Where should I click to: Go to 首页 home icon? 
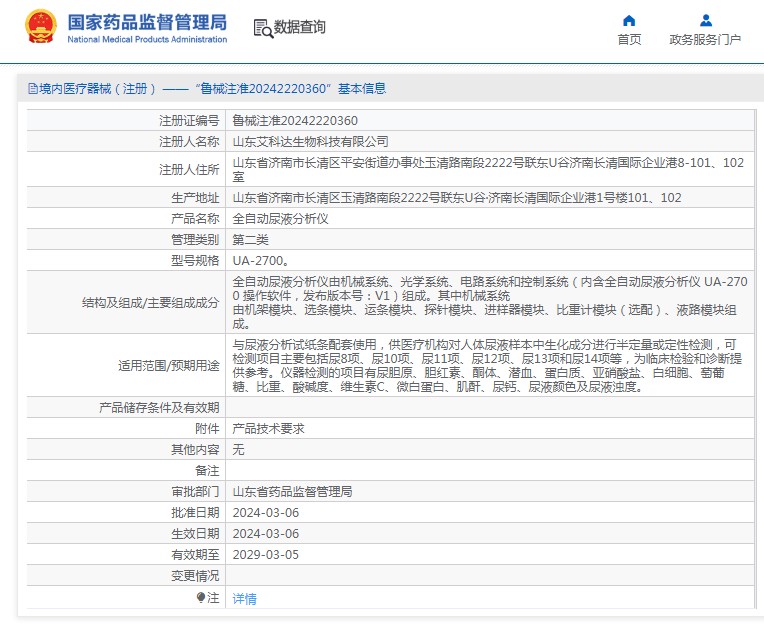(629, 20)
